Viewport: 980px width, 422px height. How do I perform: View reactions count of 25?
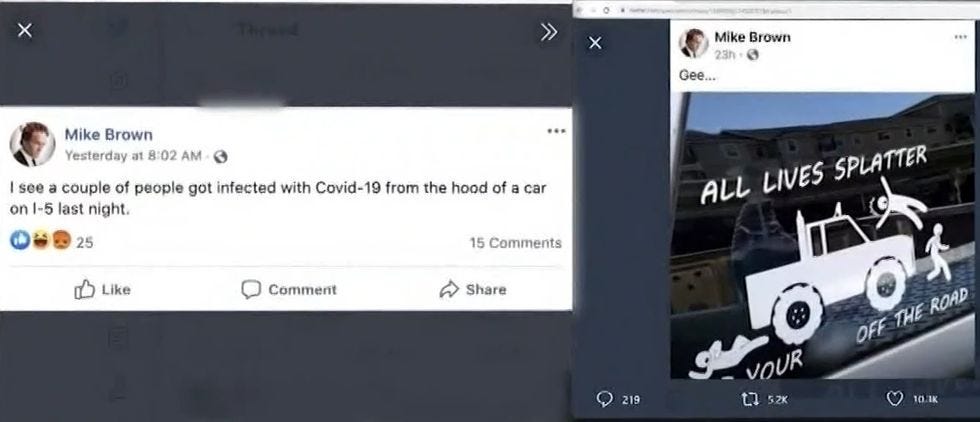[x=84, y=243]
